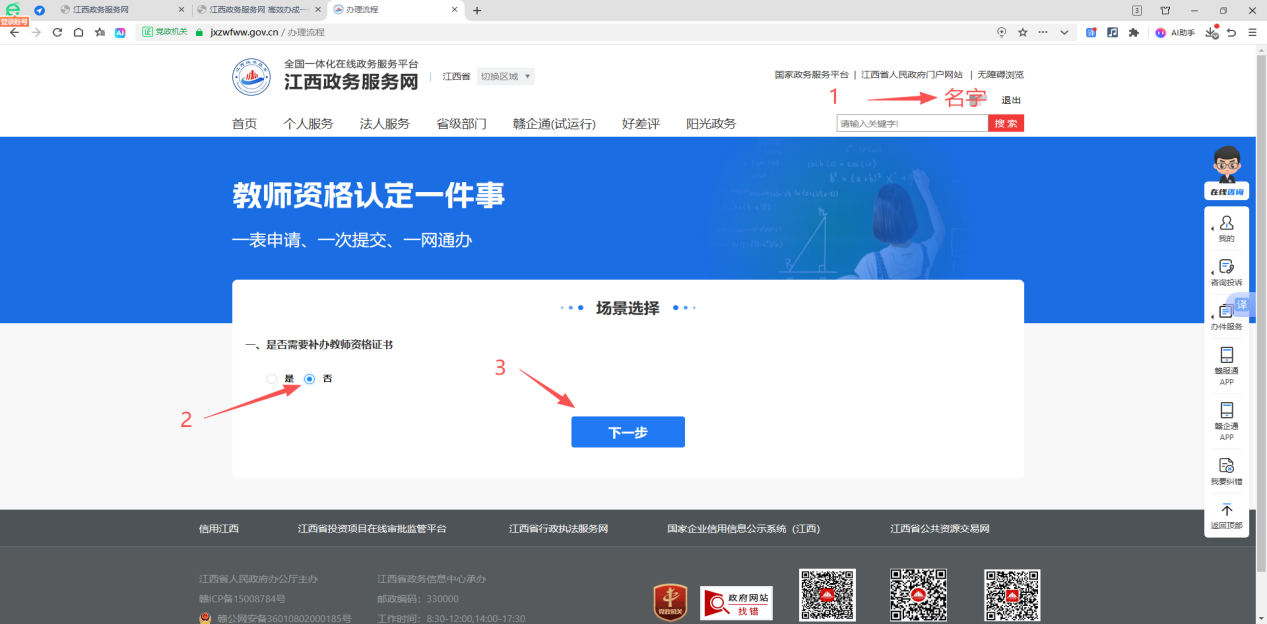The height and width of the screenshot is (624, 1267).
Task: Open the browser hamburger main menu
Action: tap(1252, 32)
